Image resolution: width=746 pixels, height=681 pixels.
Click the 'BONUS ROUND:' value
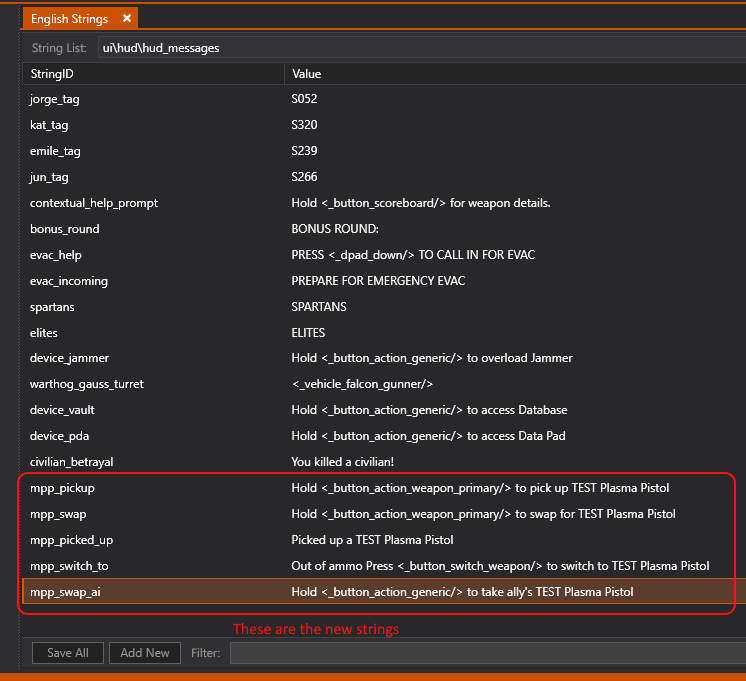click(x=335, y=229)
